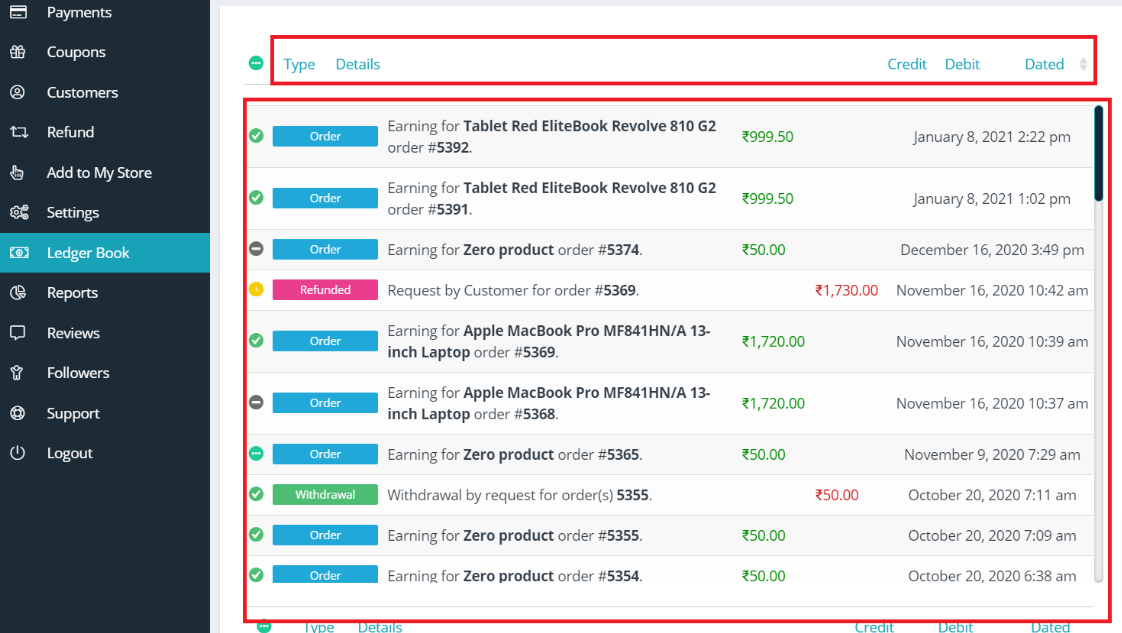Open the Coupons menu item
The image size is (1122, 633).
point(104,52)
